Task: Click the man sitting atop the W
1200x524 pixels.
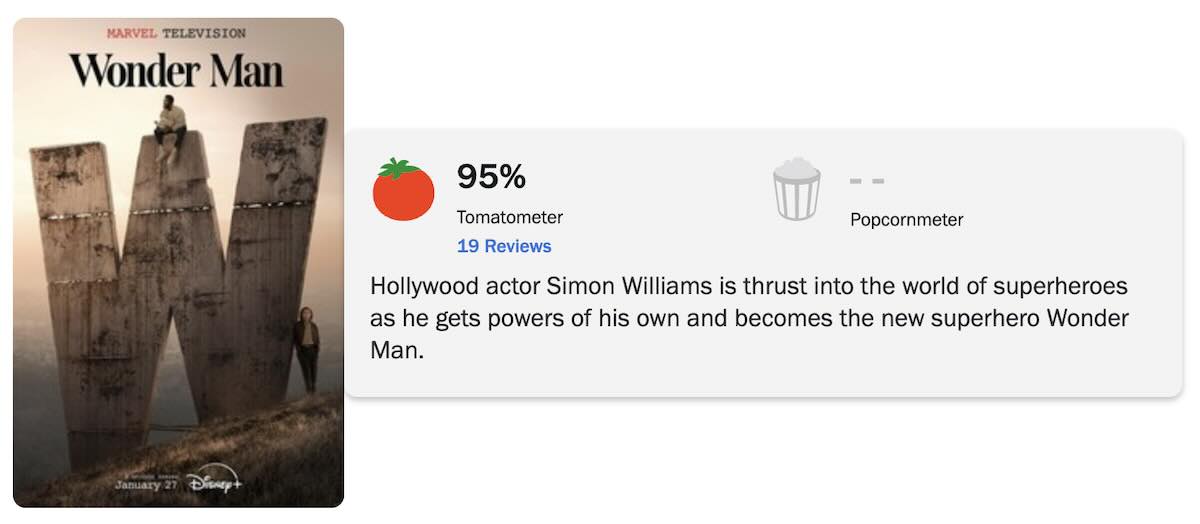Action: 171,125
